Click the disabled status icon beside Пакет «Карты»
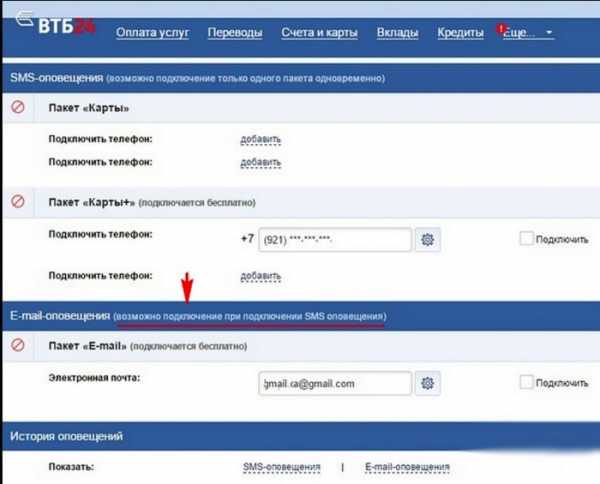 click(17, 107)
